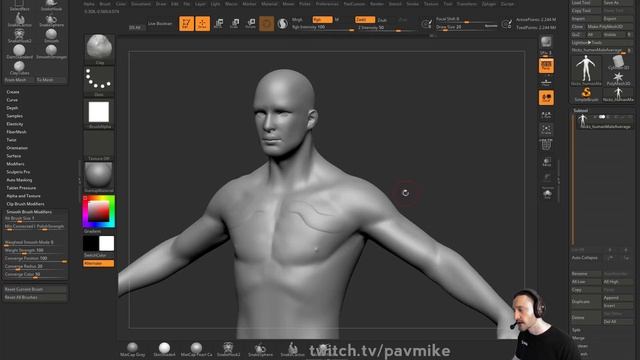Image resolution: width=640 pixels, height=360 pixels.
Task: Toggle the orange Gizmo 3D button
Action: click(267, 24)
